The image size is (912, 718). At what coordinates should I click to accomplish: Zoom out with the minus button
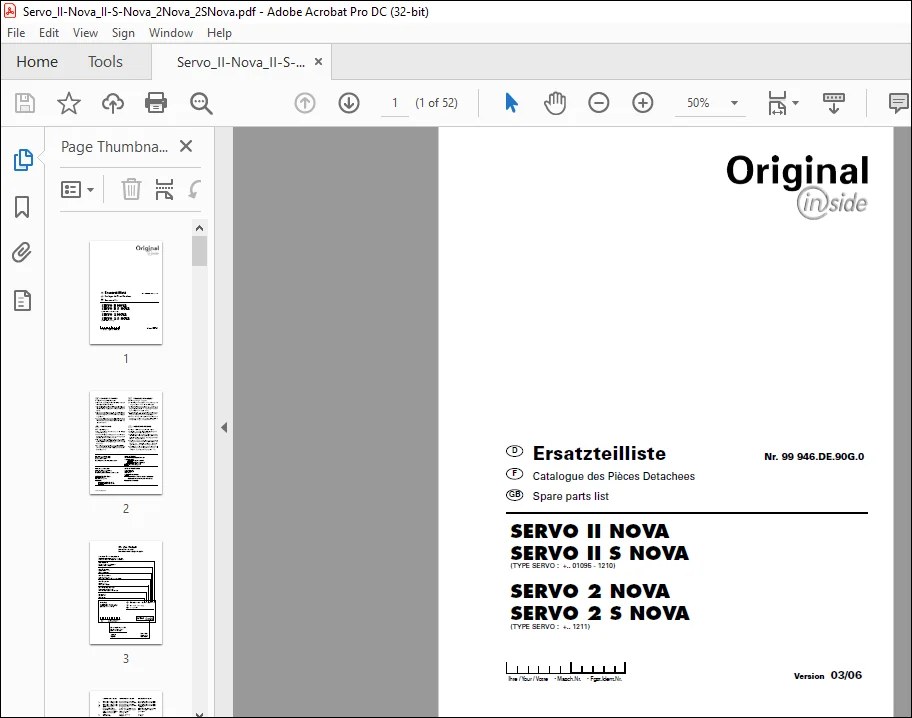click(x=598, y=103)
